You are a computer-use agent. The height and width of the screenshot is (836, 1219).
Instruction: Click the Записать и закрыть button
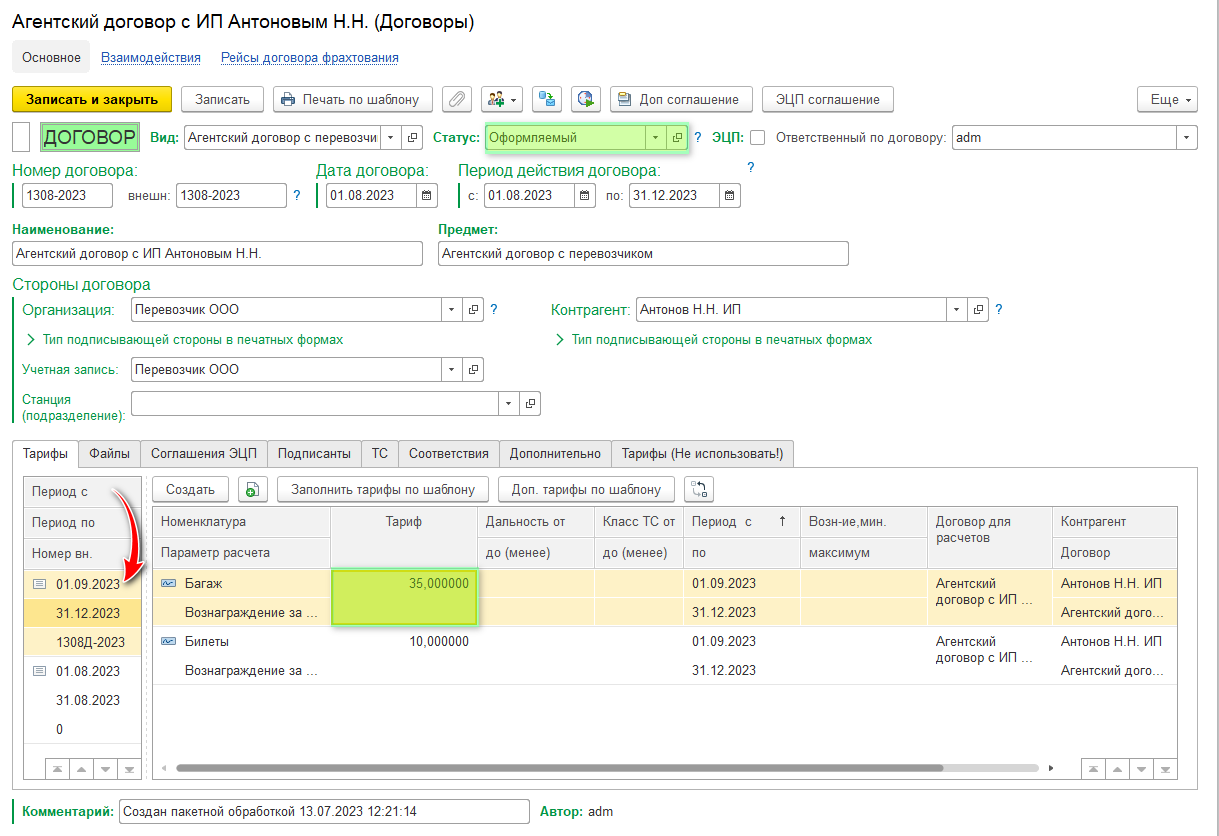click(92, 99)
